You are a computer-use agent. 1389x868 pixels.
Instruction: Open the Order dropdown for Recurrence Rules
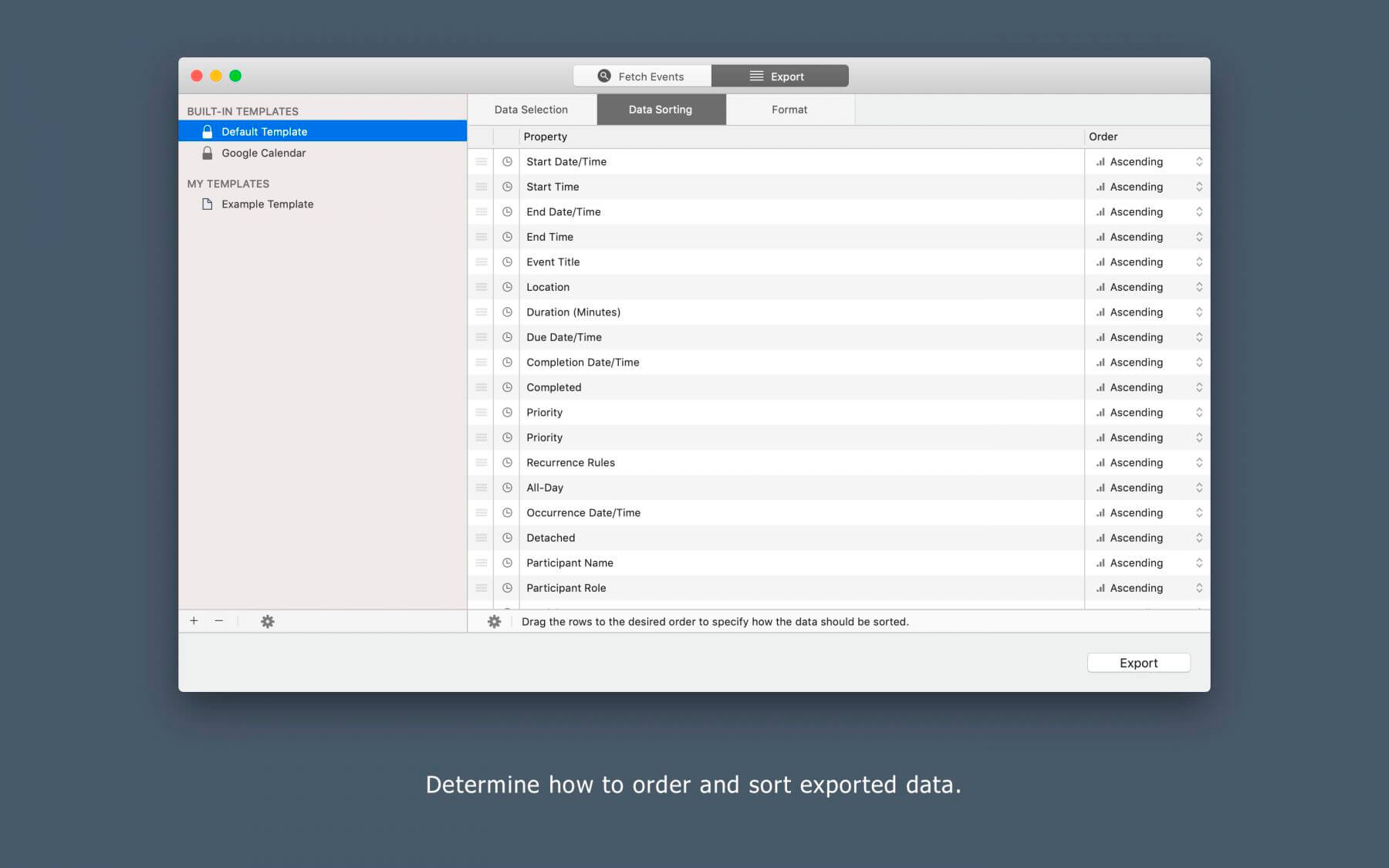(1148, 462)
